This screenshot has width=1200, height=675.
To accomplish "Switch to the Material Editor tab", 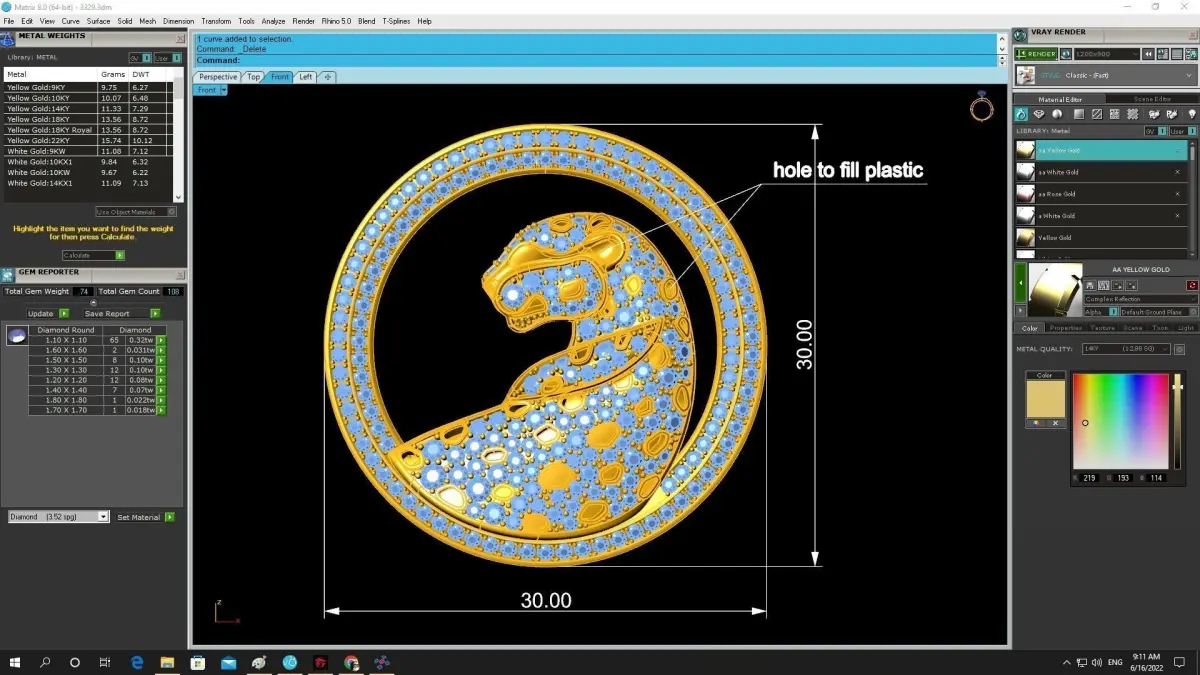I will point(1060,99).
